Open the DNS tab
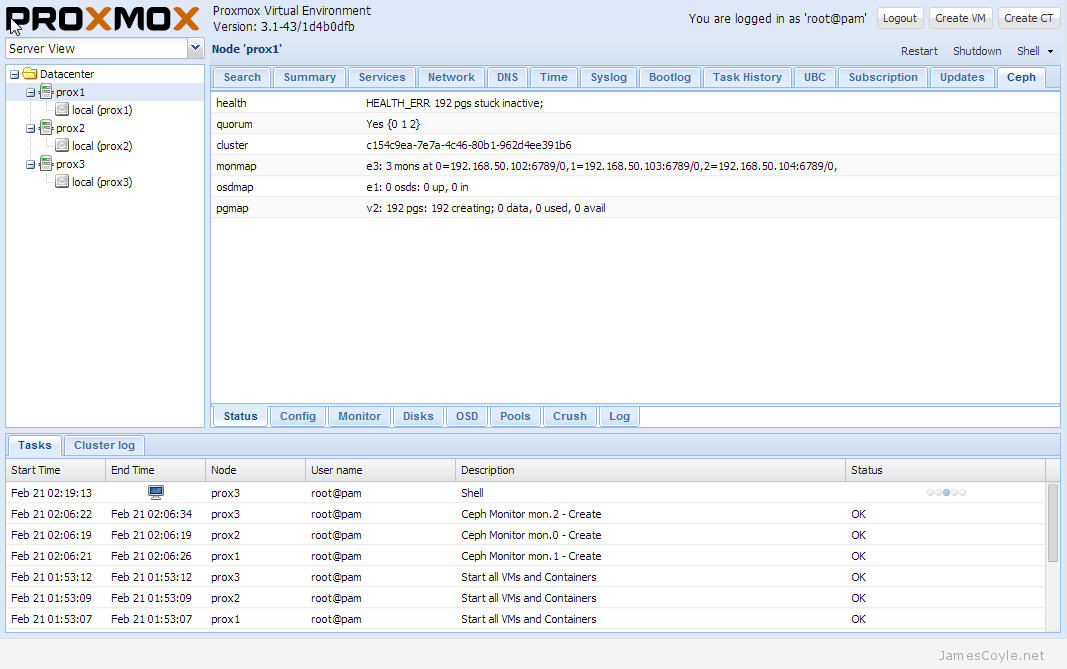 click(x=507, y=78)
